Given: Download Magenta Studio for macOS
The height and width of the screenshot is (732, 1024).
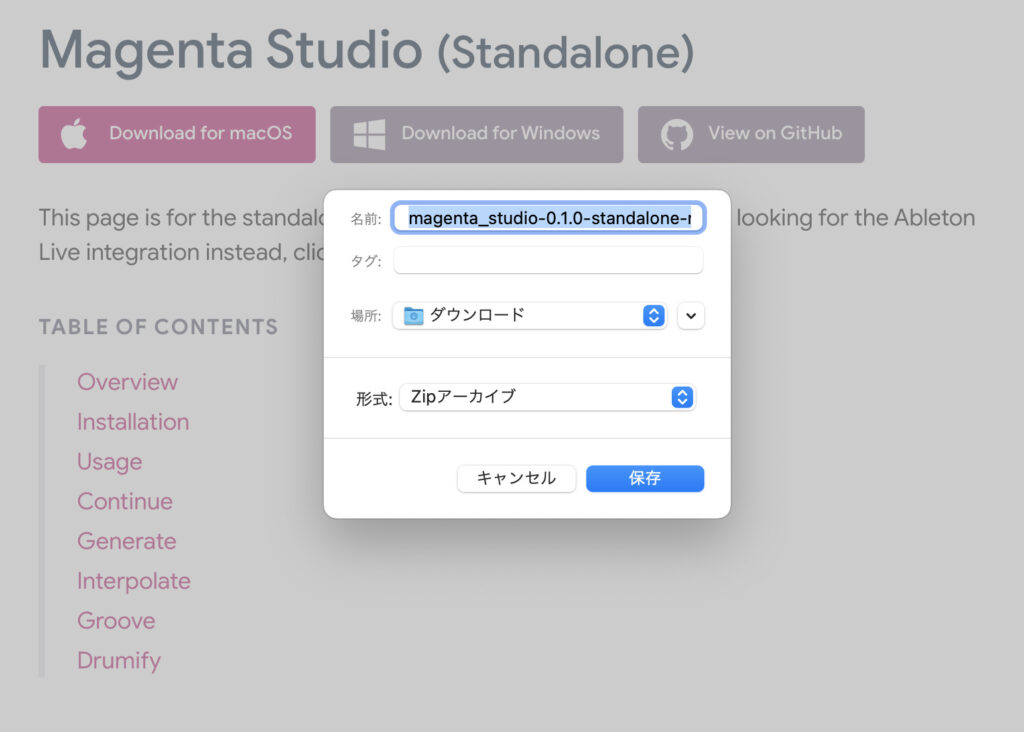Looking at the screenshot, I should coord(177,135).
